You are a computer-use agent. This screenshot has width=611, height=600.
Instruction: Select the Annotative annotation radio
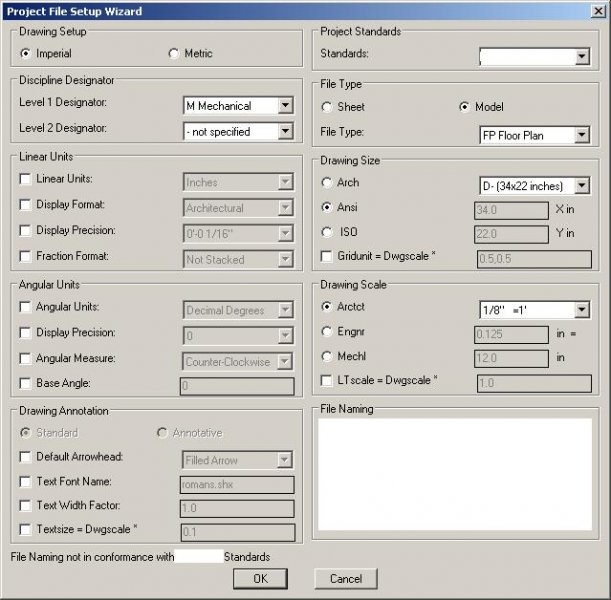pos(162,433)
